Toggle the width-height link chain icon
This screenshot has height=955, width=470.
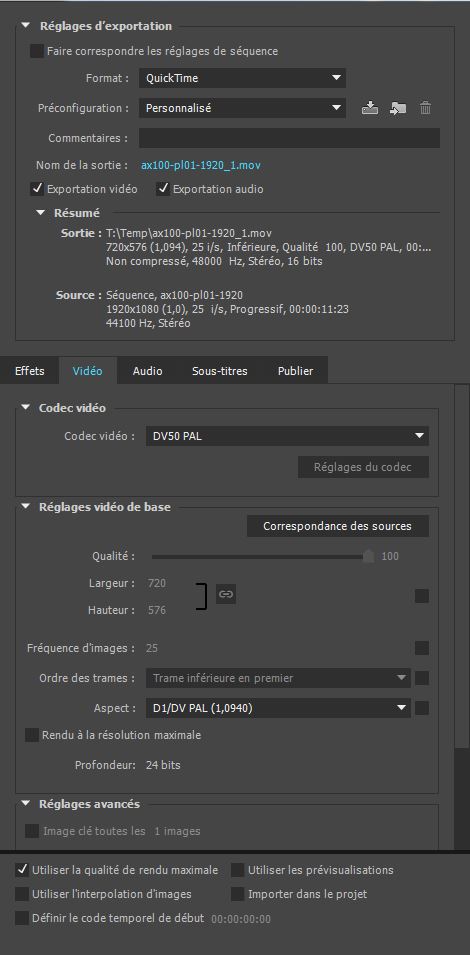(x=226, y=594)
